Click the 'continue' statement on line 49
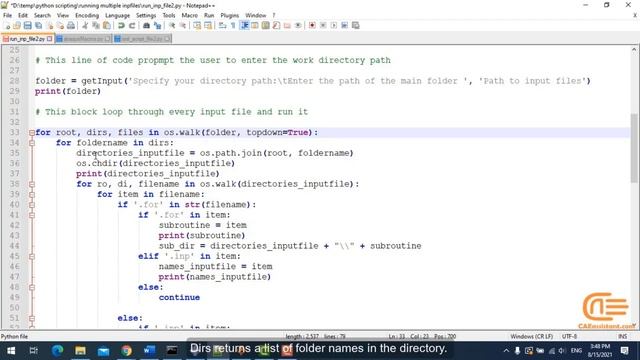 coord(179,297)
